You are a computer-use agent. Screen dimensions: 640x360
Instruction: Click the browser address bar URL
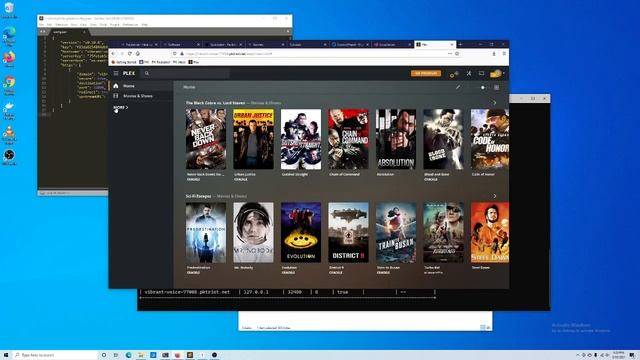tap(229, 53)
